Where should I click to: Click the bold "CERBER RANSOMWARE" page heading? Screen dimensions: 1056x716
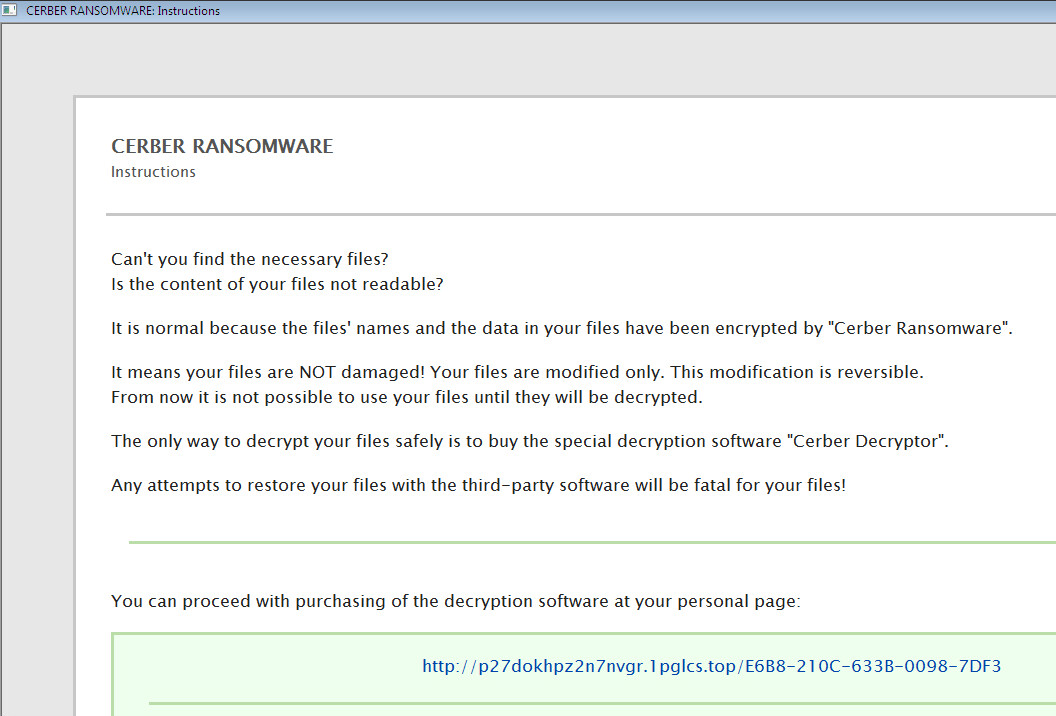[x=222, y=146]
